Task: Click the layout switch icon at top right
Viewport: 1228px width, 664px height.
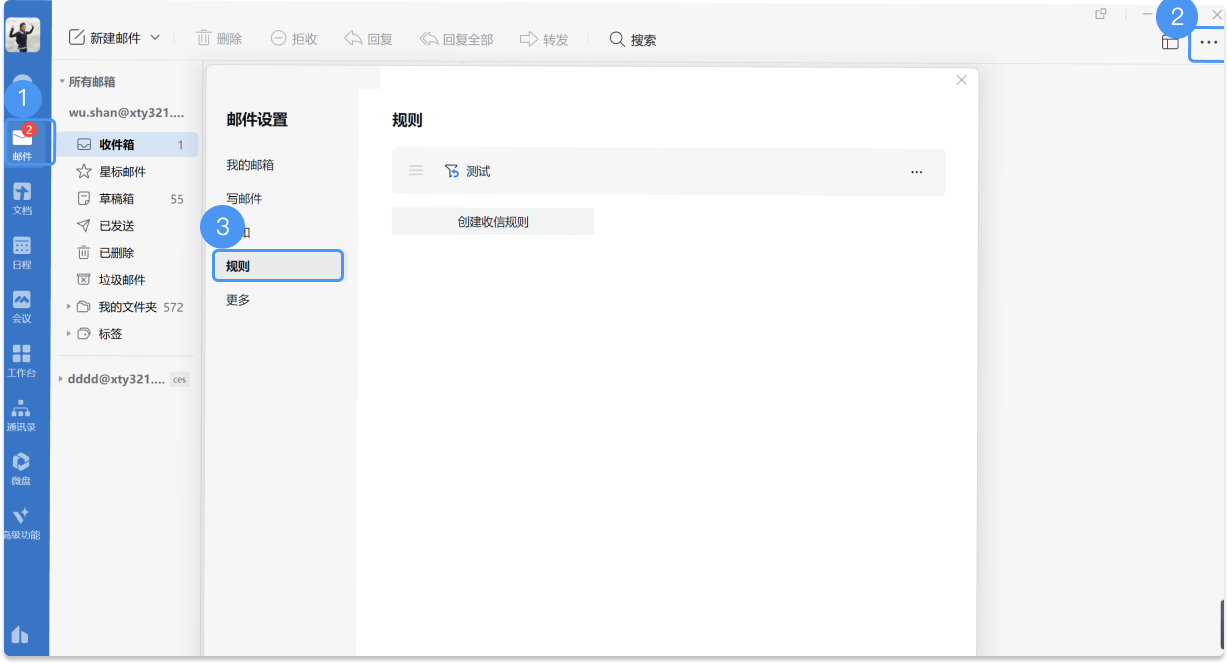Action: pos(1170,42)
